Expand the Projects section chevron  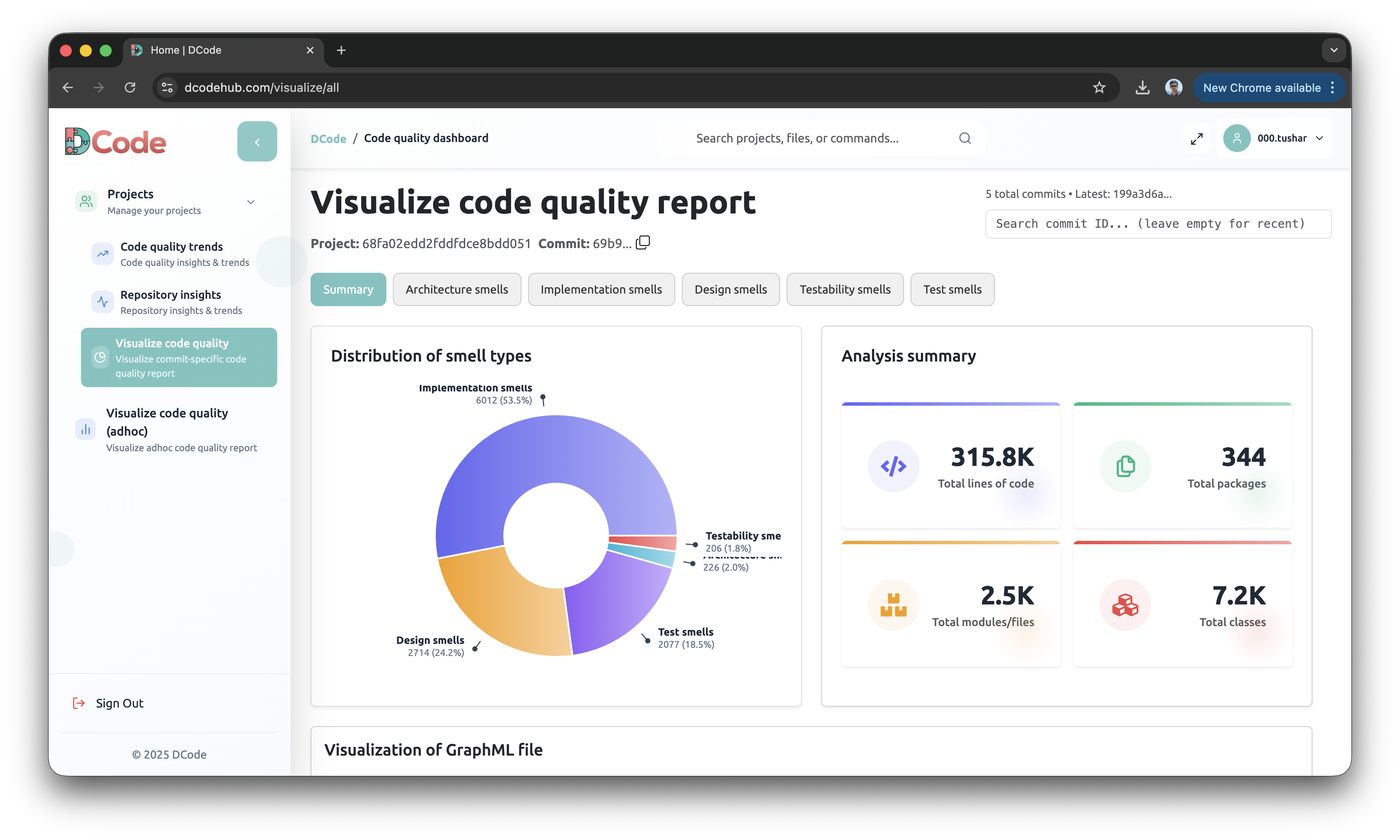tap(250, 201)
